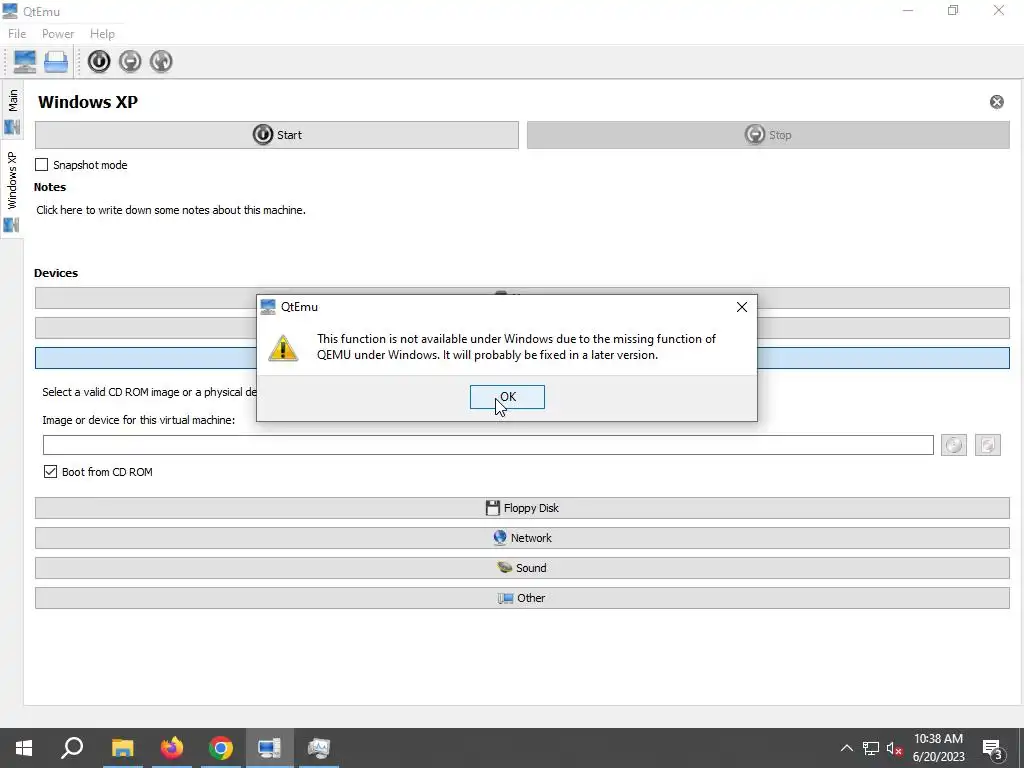Click the Notes heading label
Screen dimensions: 1024x768
click(50, 187)
